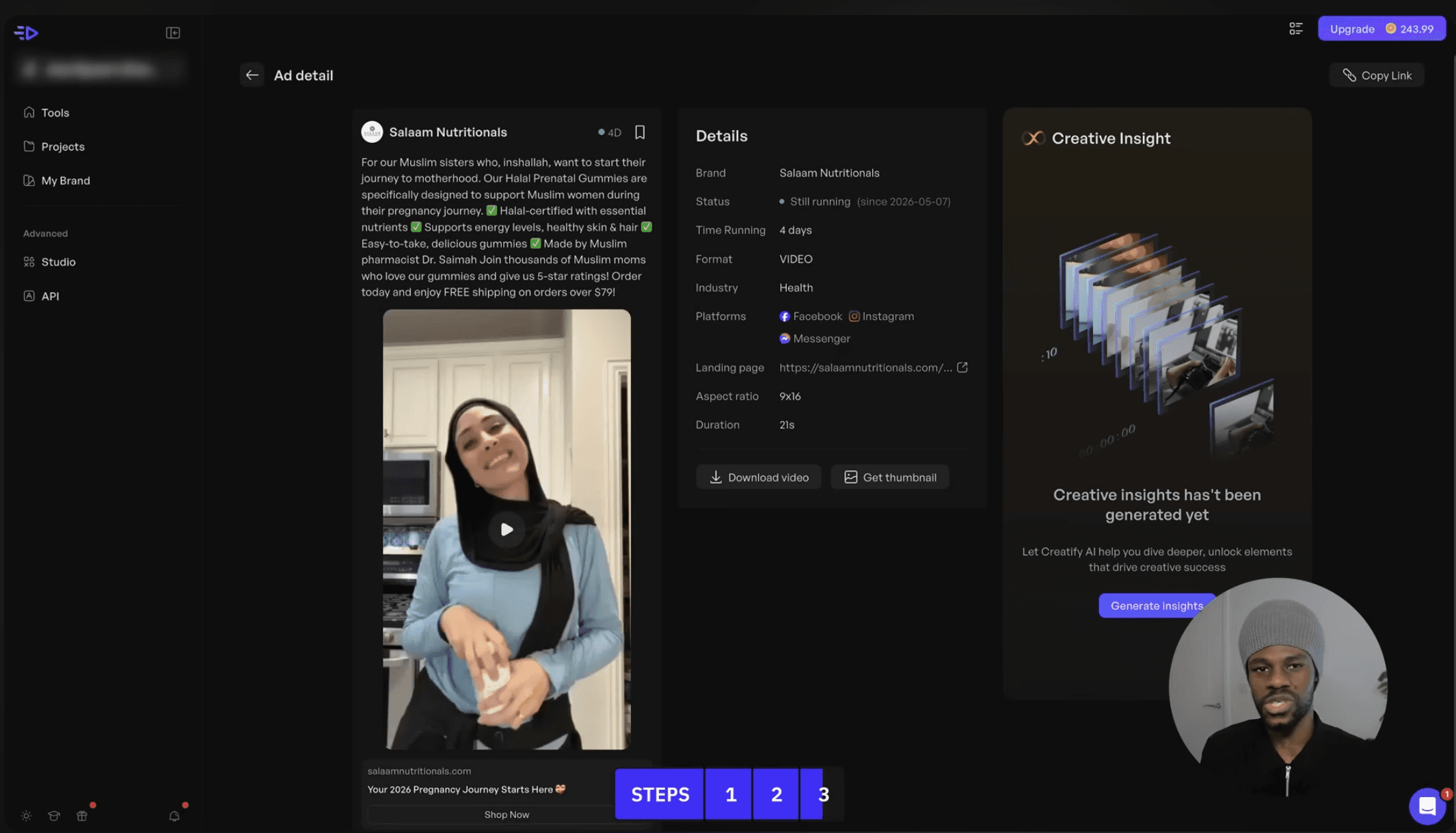
Task: Click the 4D running indicator
Action: click(610, 133)
